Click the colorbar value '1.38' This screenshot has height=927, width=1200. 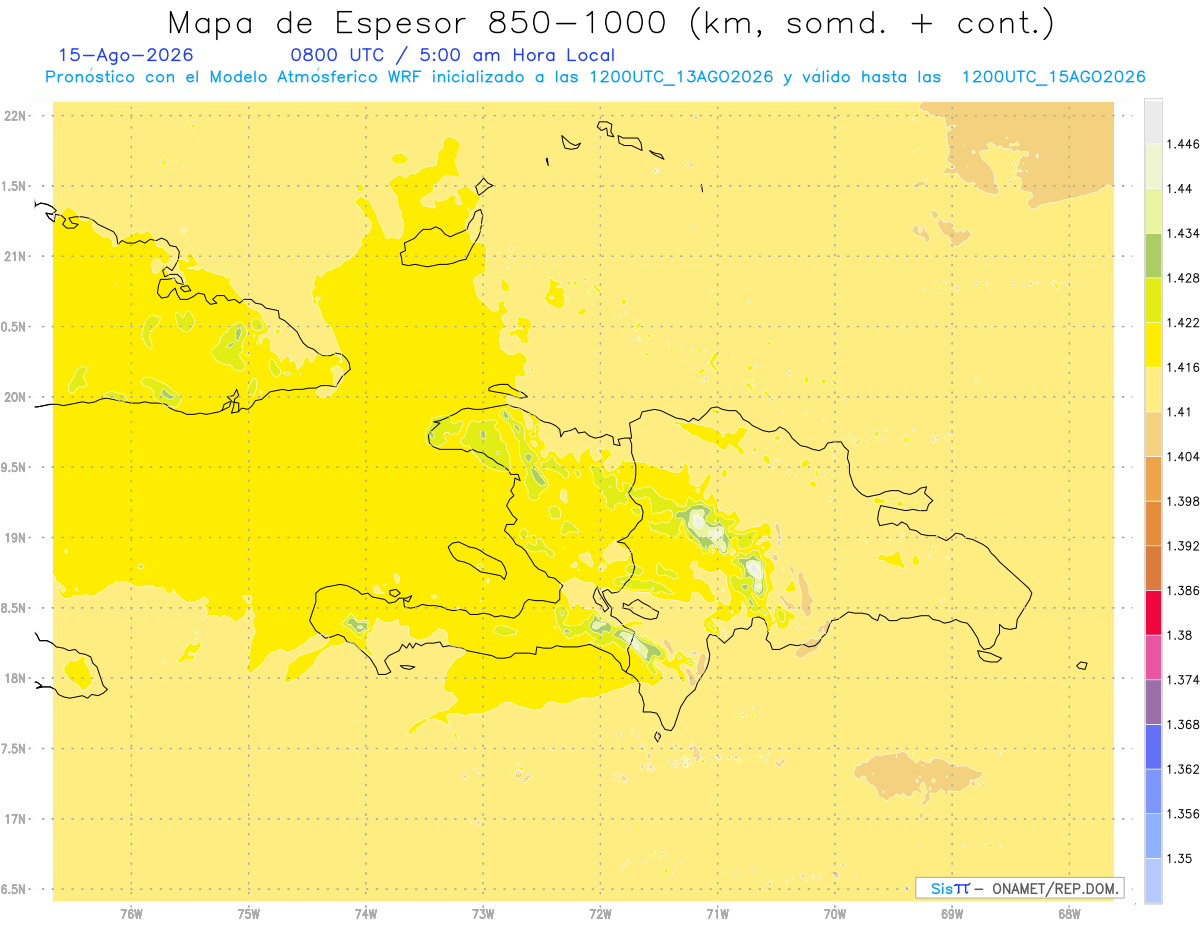point(1180,635)
